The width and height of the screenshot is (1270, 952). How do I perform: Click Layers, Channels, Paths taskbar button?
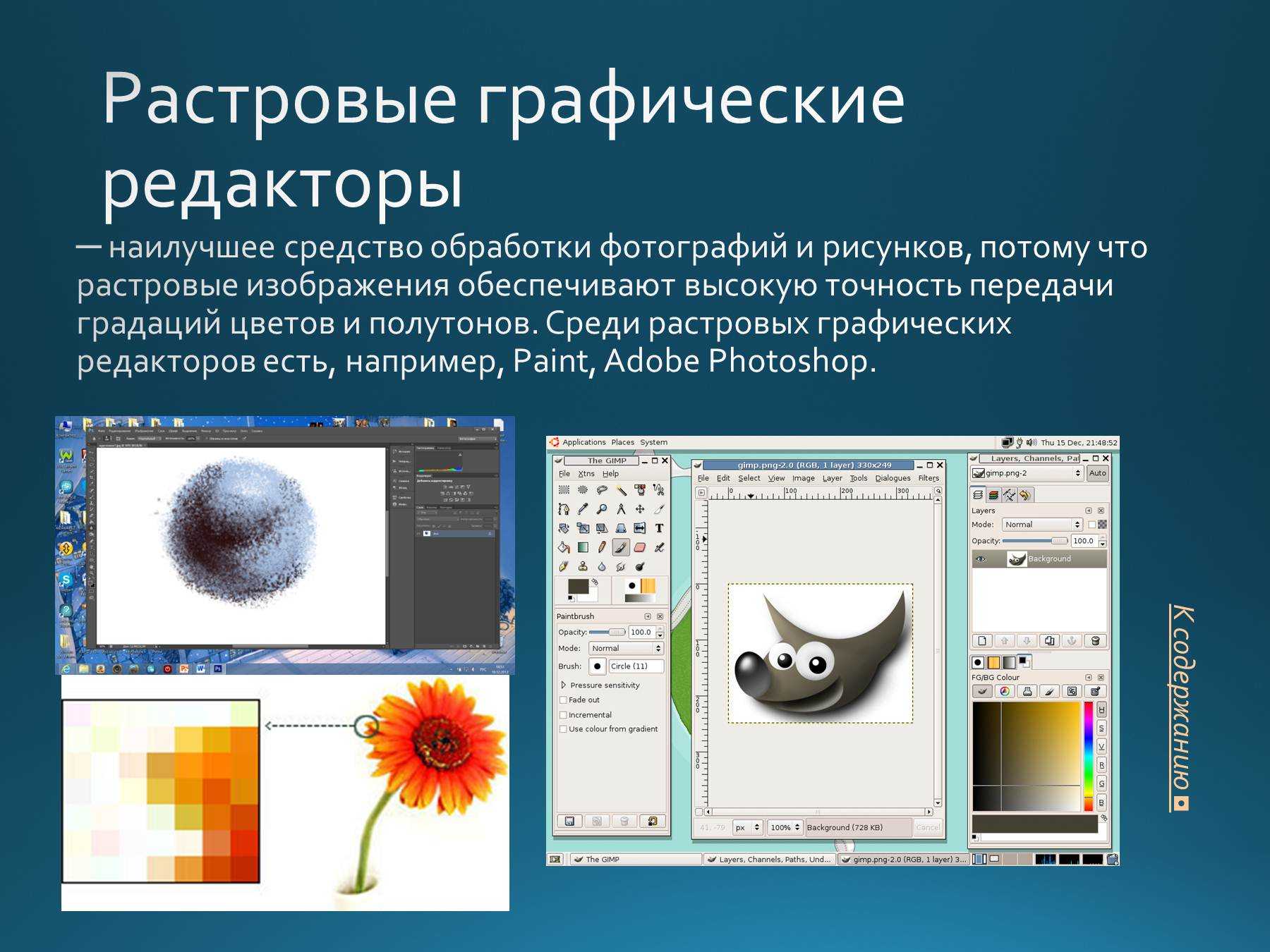pyautogui.click(x=770, y=859)
